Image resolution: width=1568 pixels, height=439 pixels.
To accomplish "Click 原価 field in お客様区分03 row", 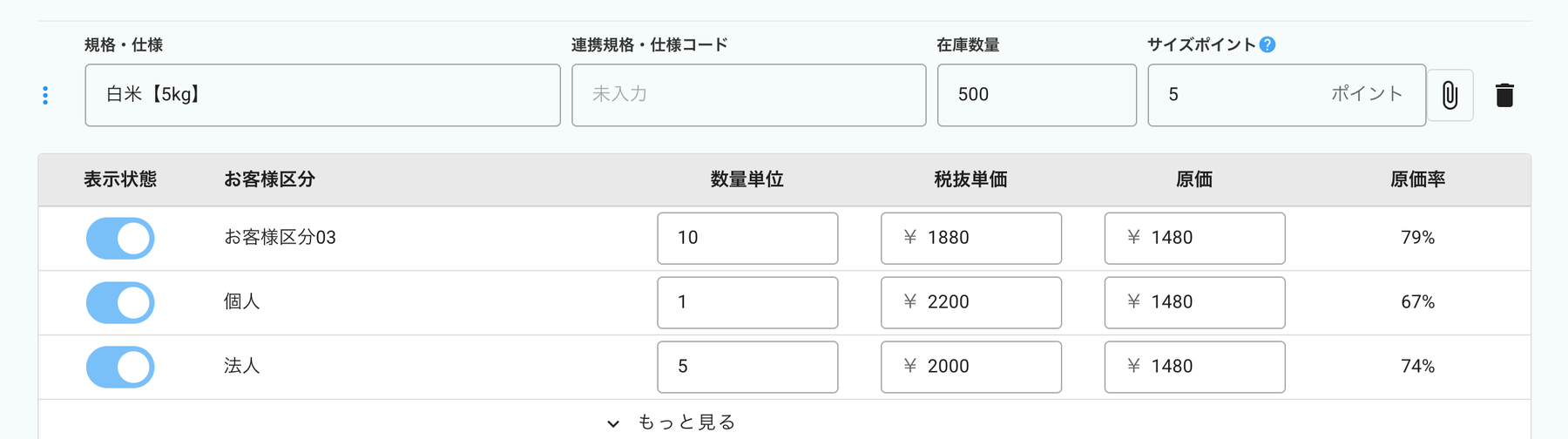I will pyautogui.click(x=1194, y=238).
